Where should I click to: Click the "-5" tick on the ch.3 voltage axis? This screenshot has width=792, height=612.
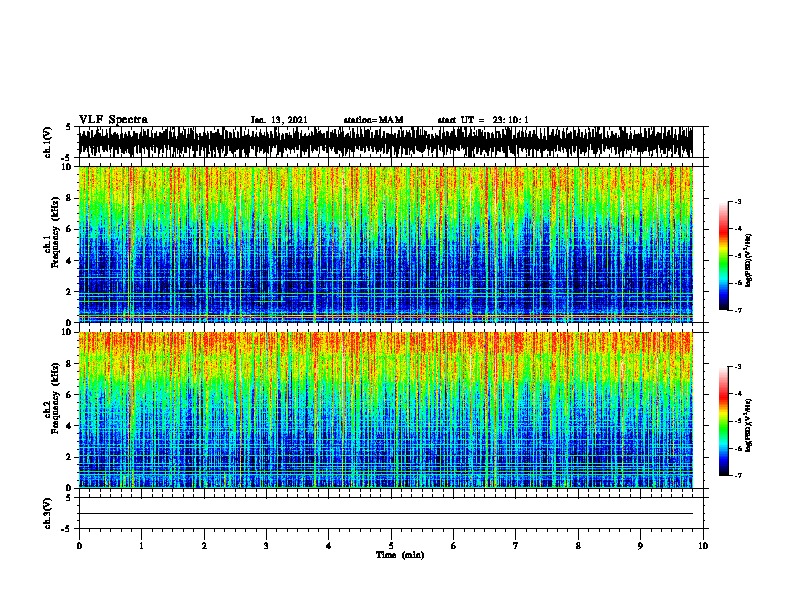click(66, 529)
